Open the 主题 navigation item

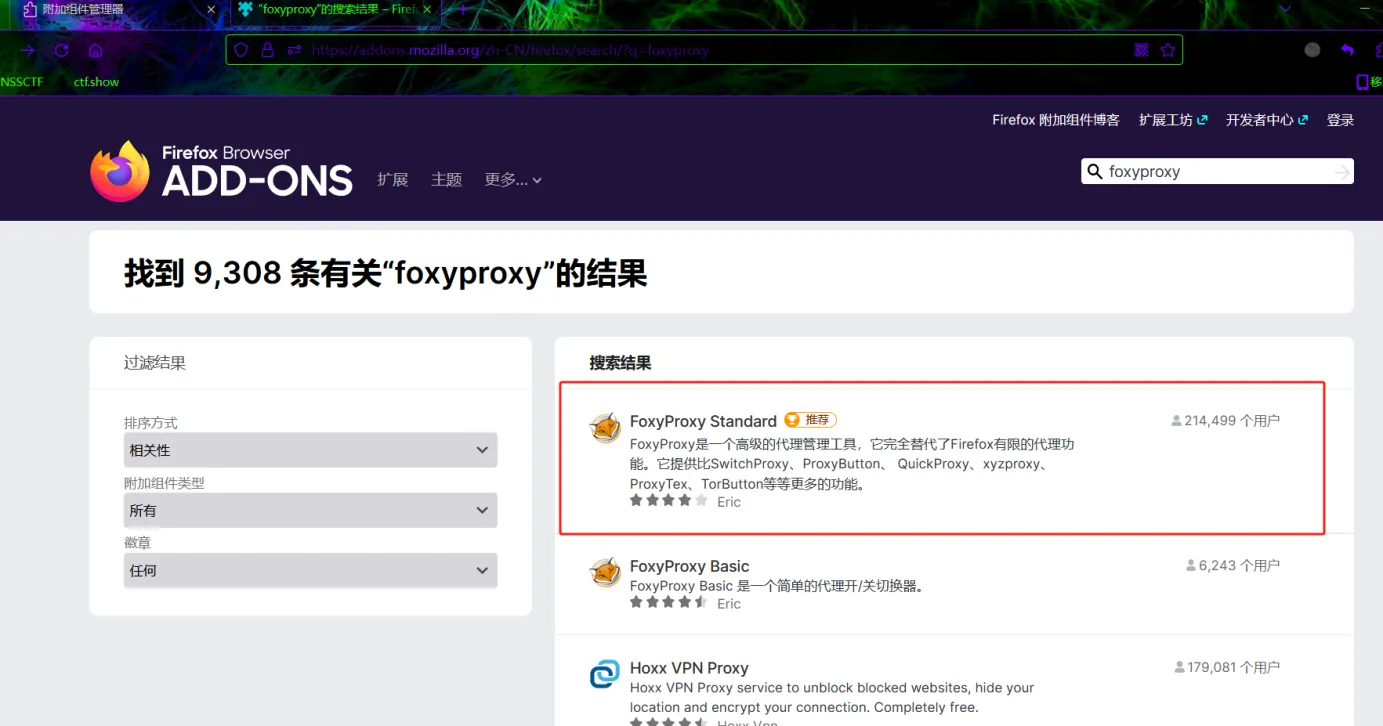(446, 180)
